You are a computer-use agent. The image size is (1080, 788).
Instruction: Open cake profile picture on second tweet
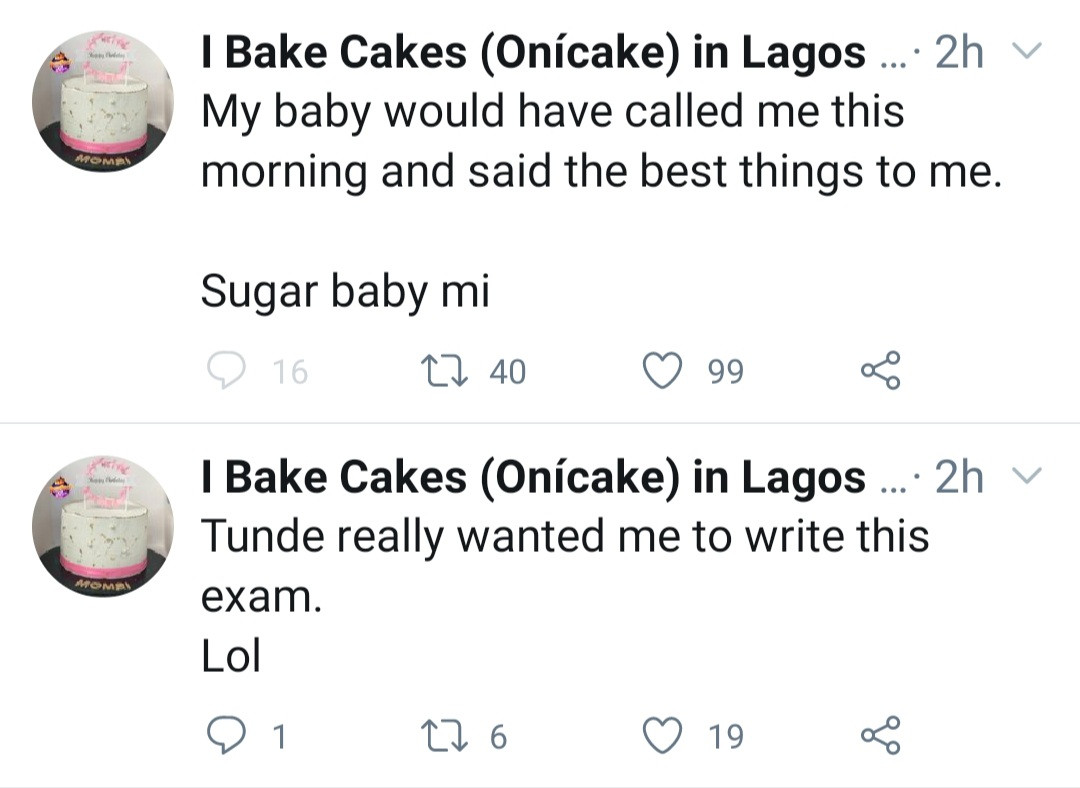click(102, 526)
